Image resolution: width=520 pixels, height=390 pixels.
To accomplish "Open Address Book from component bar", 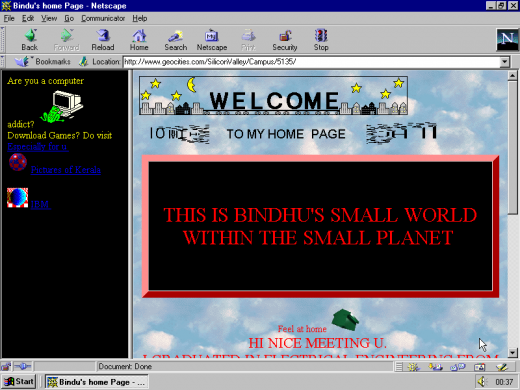I will point(480,367).
